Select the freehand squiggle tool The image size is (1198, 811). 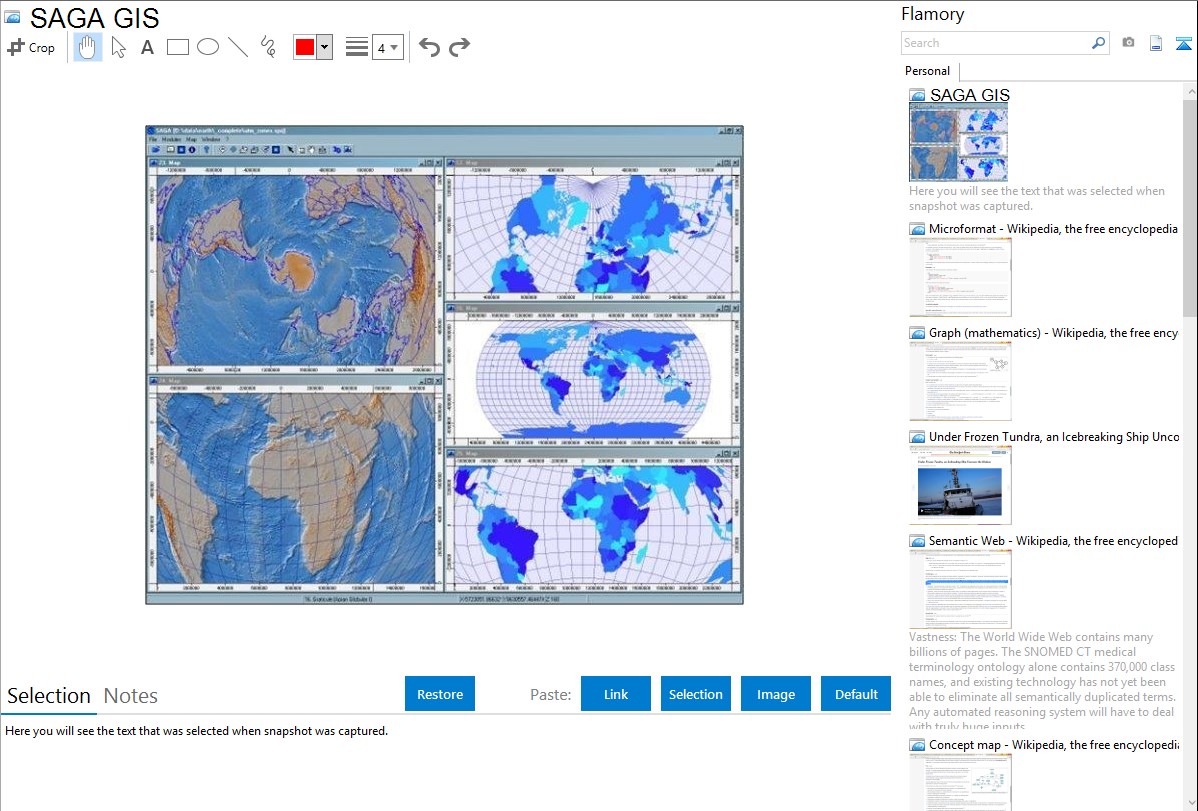click(268, 47)
